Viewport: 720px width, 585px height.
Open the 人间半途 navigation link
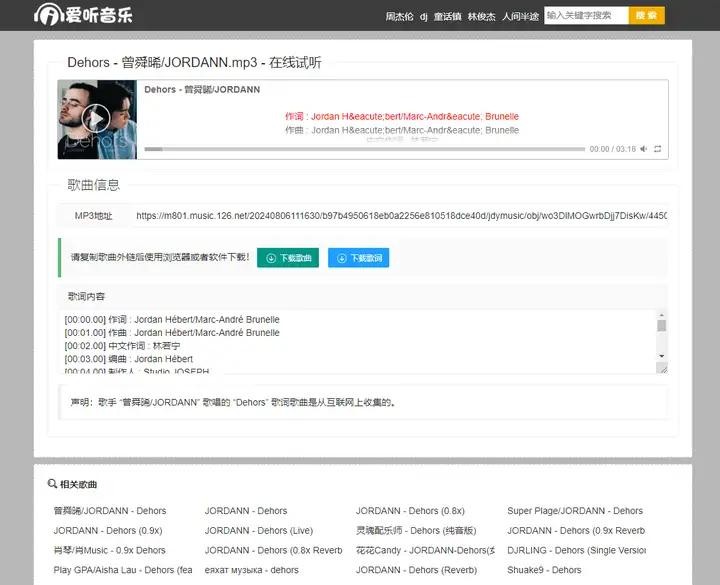coord(520,16)
